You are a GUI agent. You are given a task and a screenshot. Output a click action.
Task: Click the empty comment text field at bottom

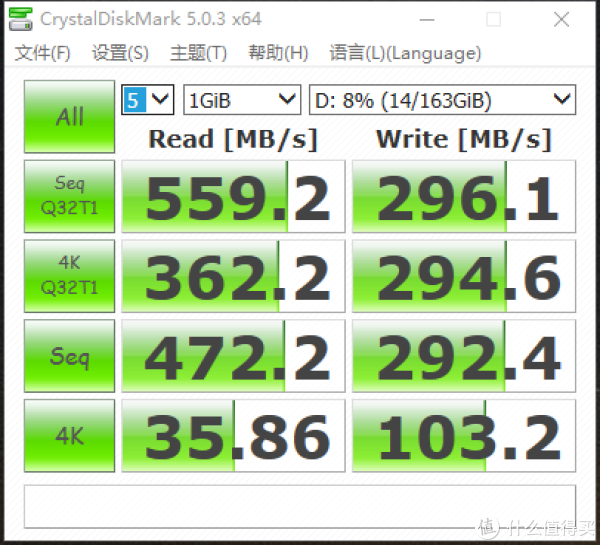300,507
